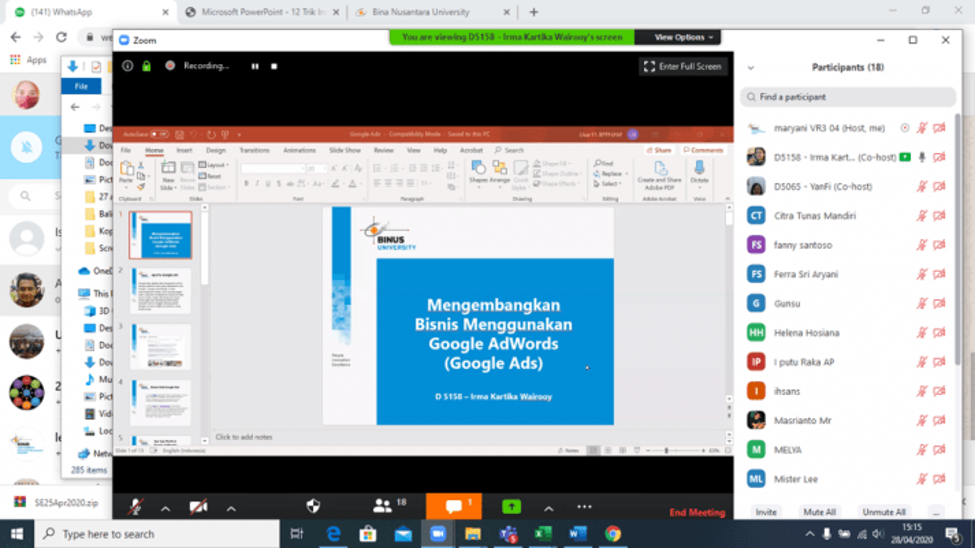The image size is (977, 550).
Task: Reload the page in Chrome
Action: tap(61, 37)
